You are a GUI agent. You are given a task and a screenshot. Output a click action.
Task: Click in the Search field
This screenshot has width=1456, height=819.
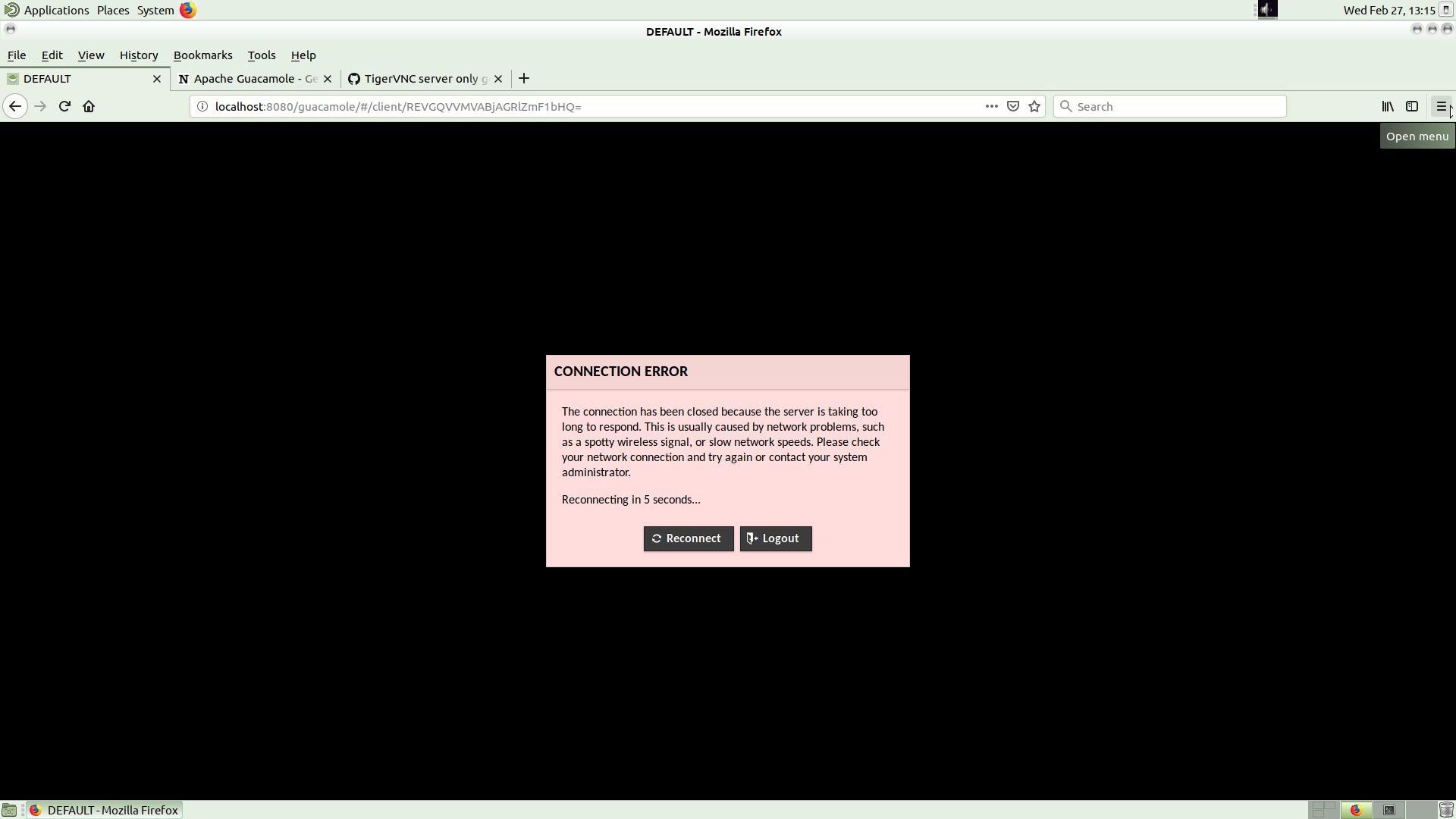[x=1175, y=106]
